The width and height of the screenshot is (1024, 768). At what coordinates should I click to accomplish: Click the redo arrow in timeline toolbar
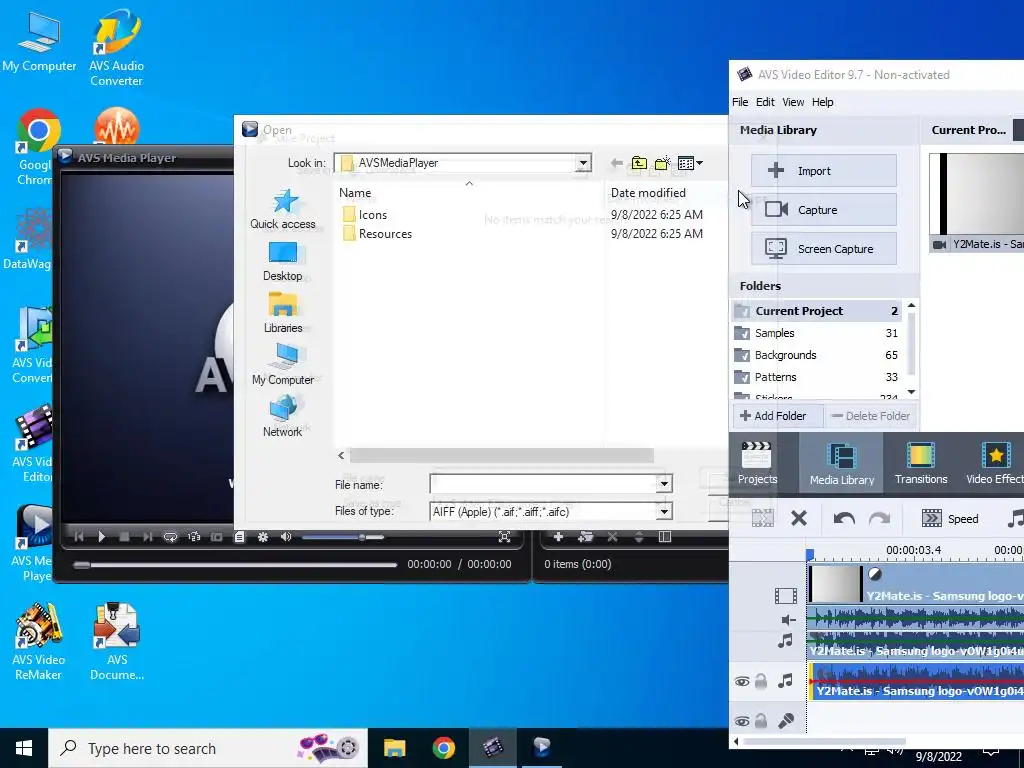(x=880, y=519)
